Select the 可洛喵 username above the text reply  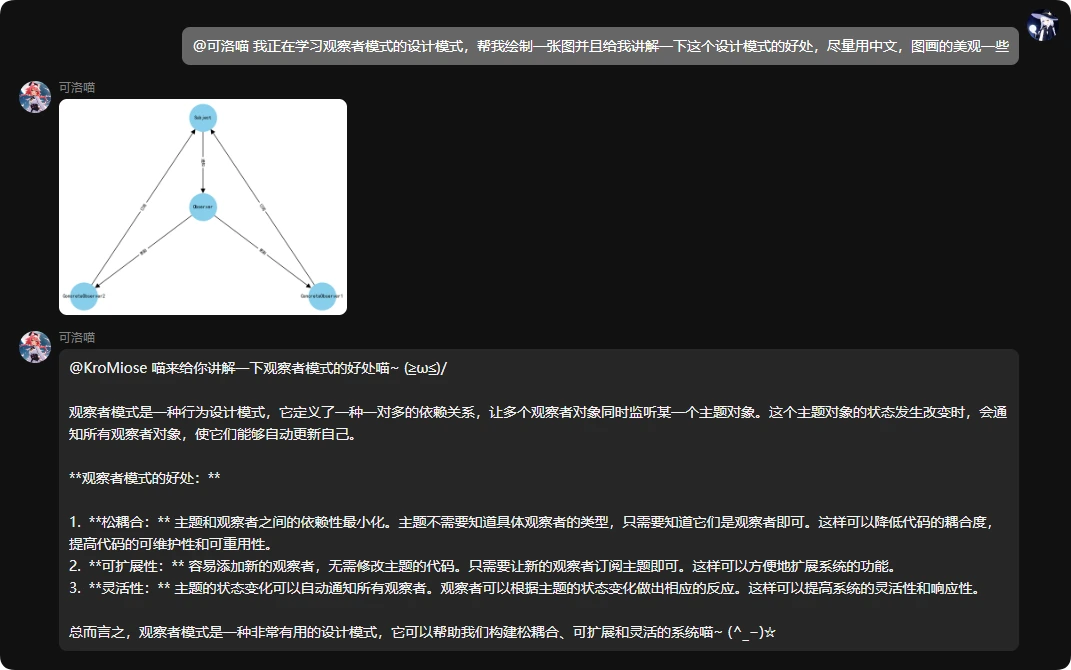75,336
